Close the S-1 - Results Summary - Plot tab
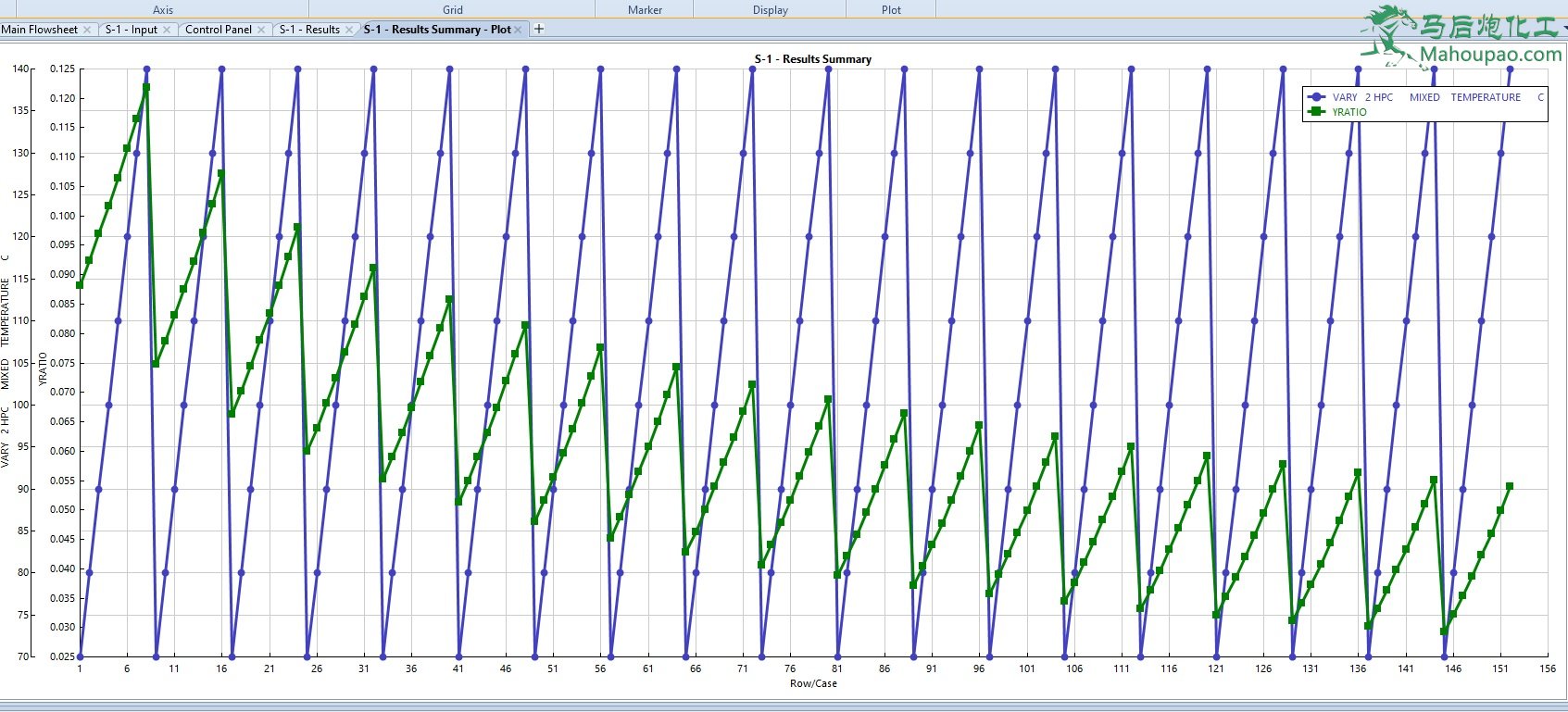Screen dimensions: 1568x712 click(519, 30)
